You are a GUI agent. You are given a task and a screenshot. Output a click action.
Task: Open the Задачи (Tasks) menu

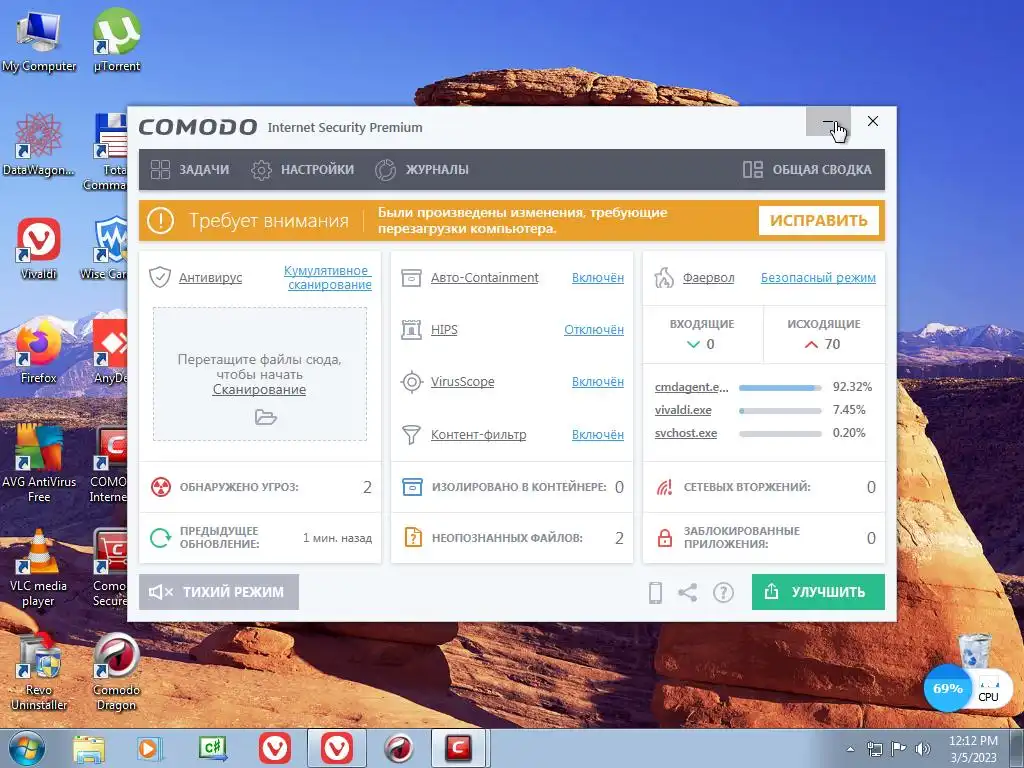(190, 170)
